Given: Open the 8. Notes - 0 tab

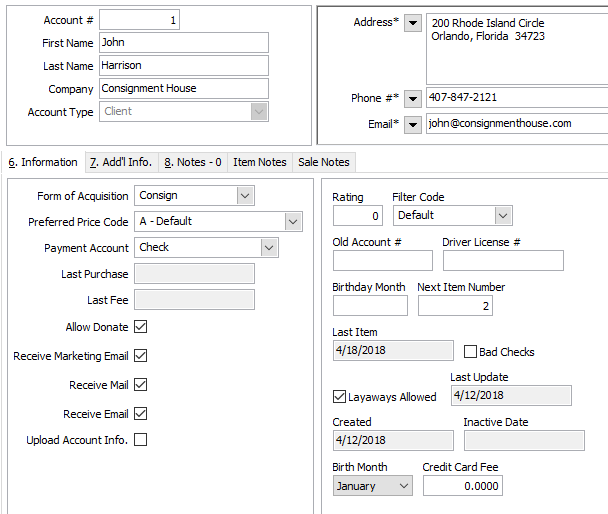Looking at the screenshot, I should (x=193, y=162).
